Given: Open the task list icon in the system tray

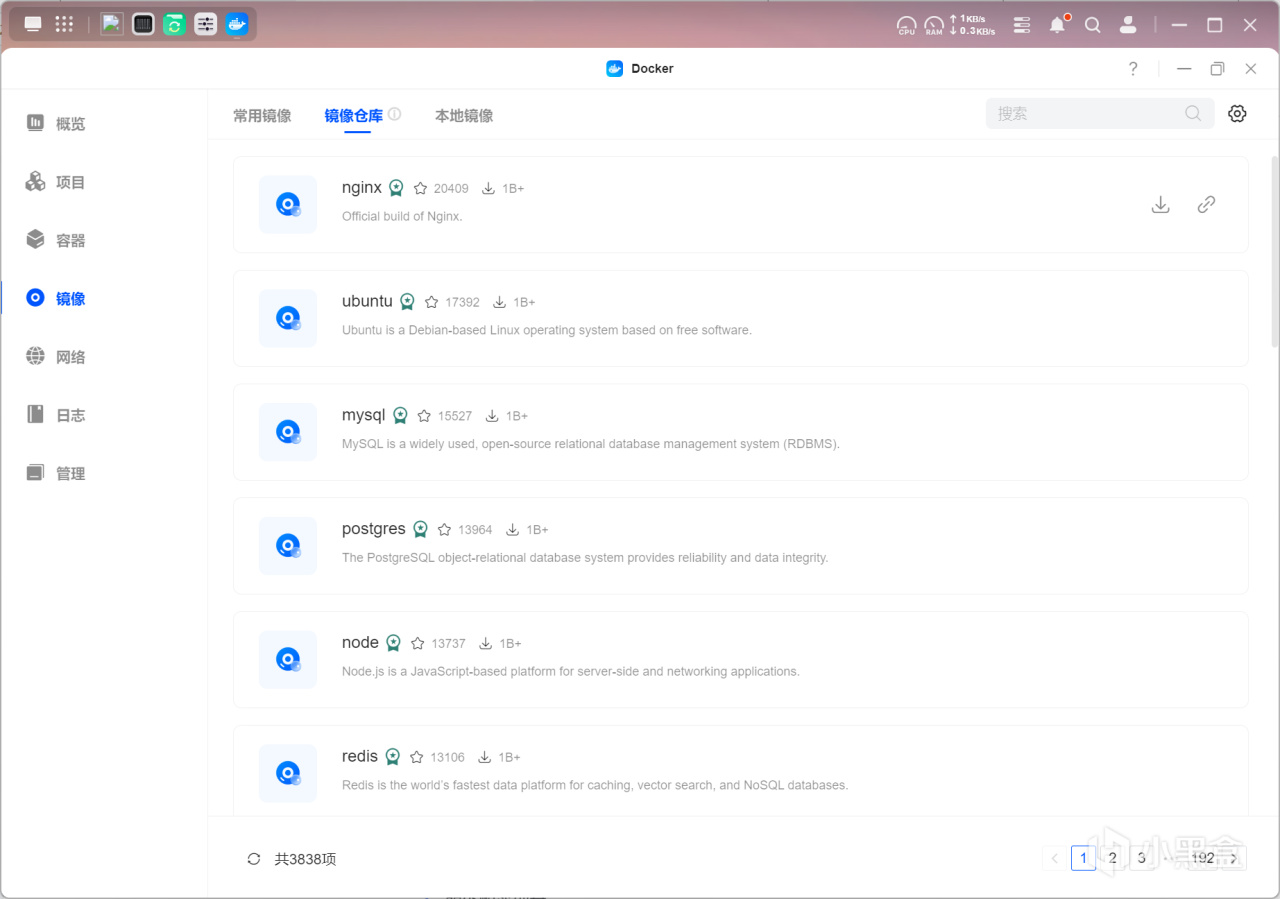Looking at the screenshot, I should pos(1022,25).
